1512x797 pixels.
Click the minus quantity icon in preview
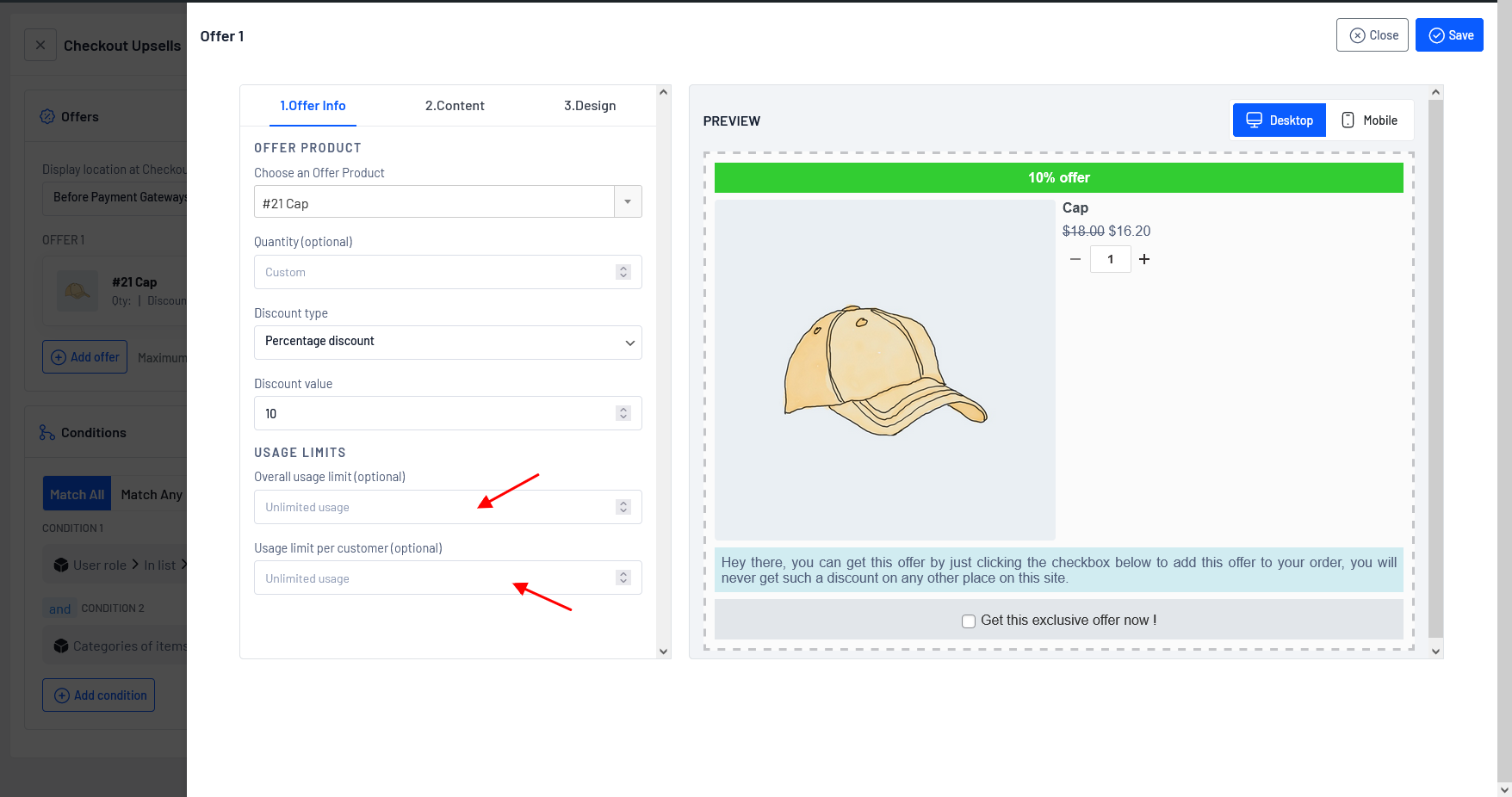[1075, 259]
